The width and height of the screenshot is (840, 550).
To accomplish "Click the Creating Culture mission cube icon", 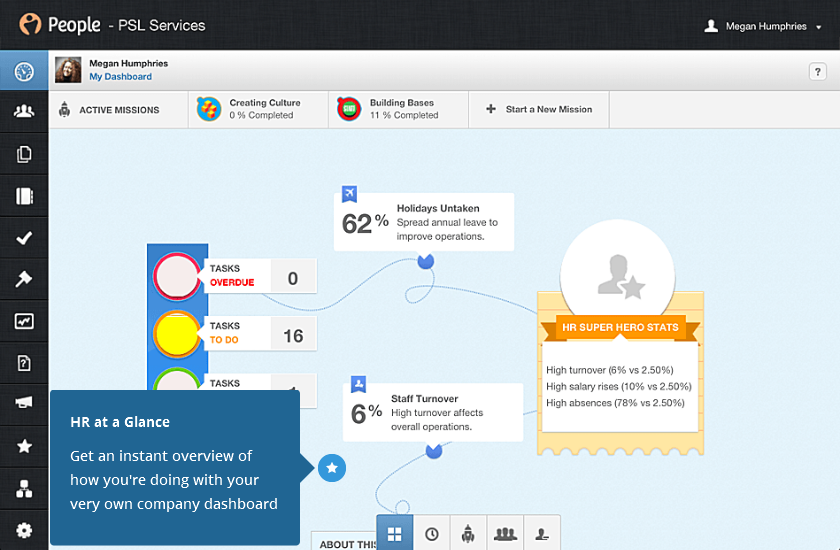I will tap(208, 109).
